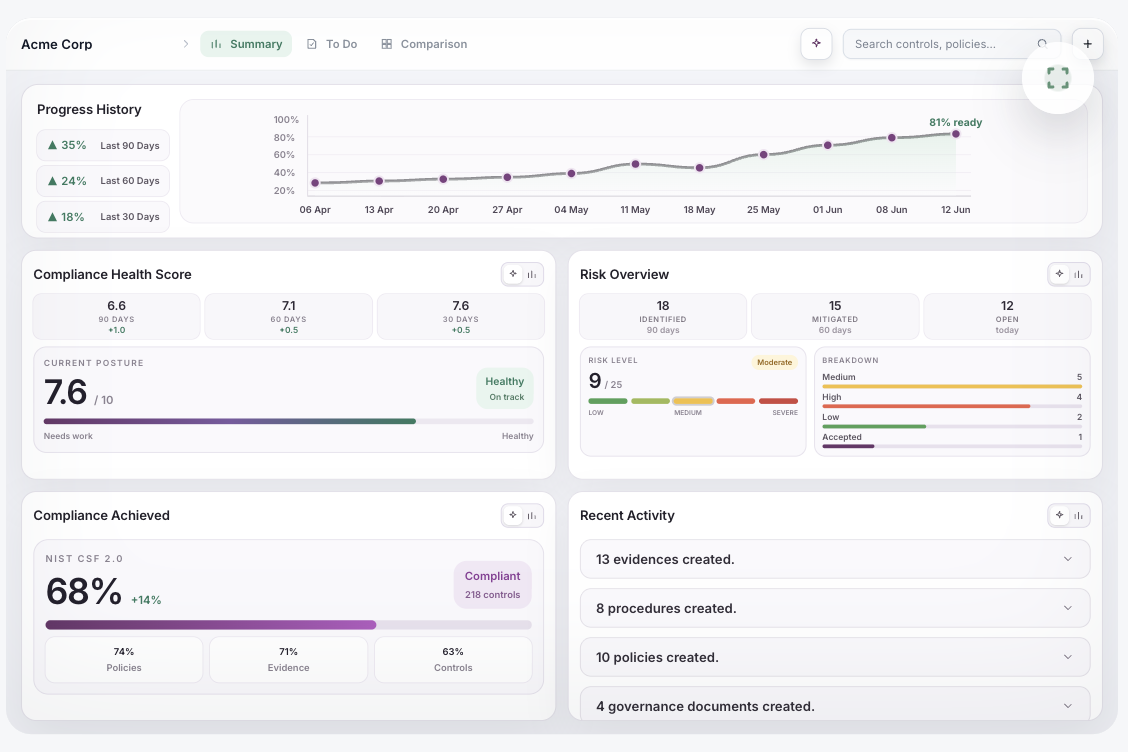Click the plus button in top bar
This screenshot has height=752, width=1128.
(x=1087, y=44)
